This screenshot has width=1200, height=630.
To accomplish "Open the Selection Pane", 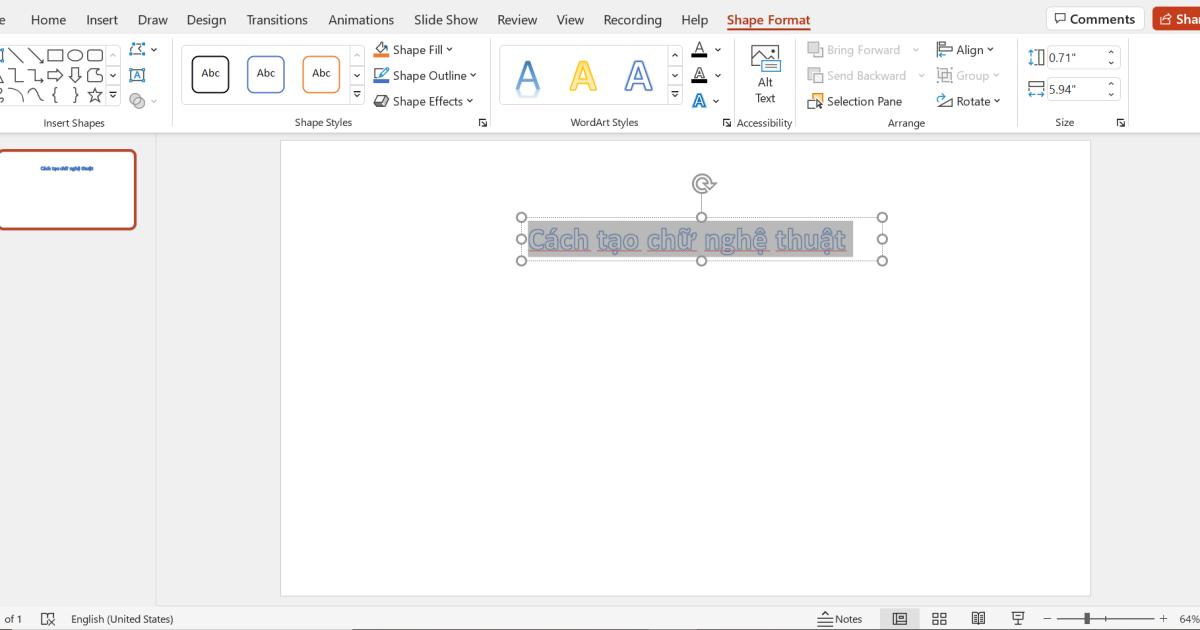I will point(856,101).
